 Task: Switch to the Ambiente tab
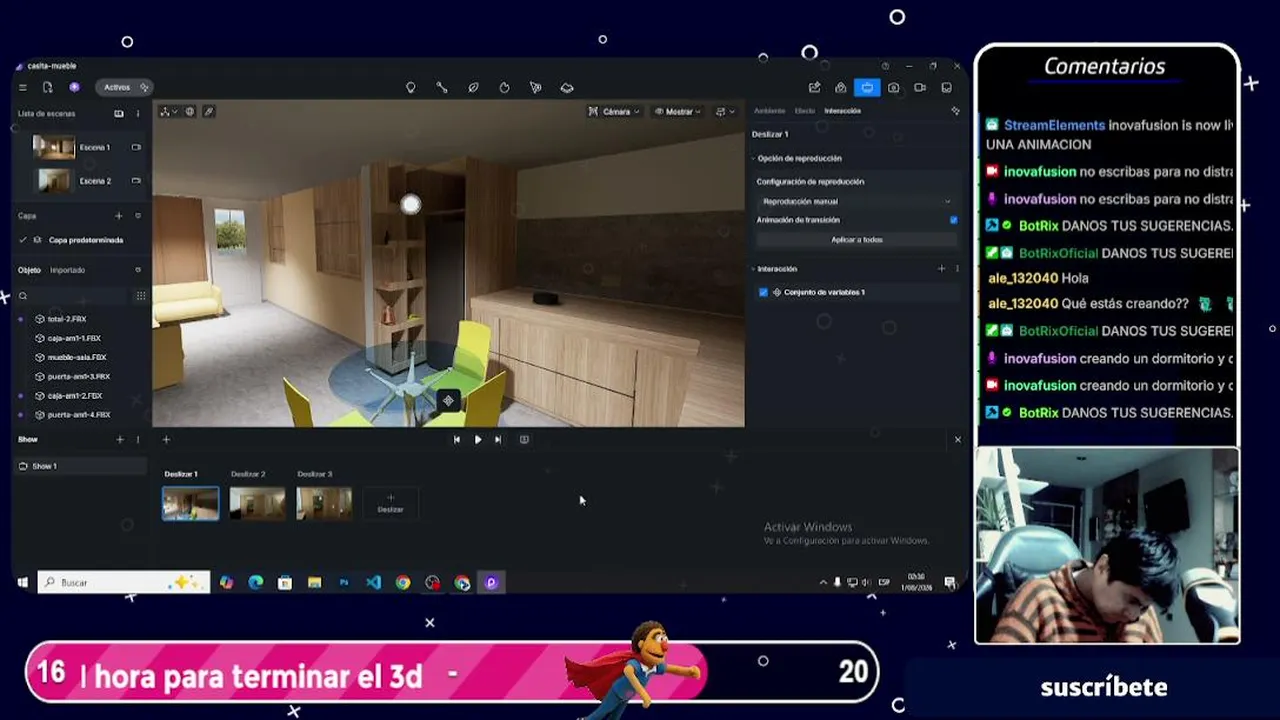pos(769,111)
